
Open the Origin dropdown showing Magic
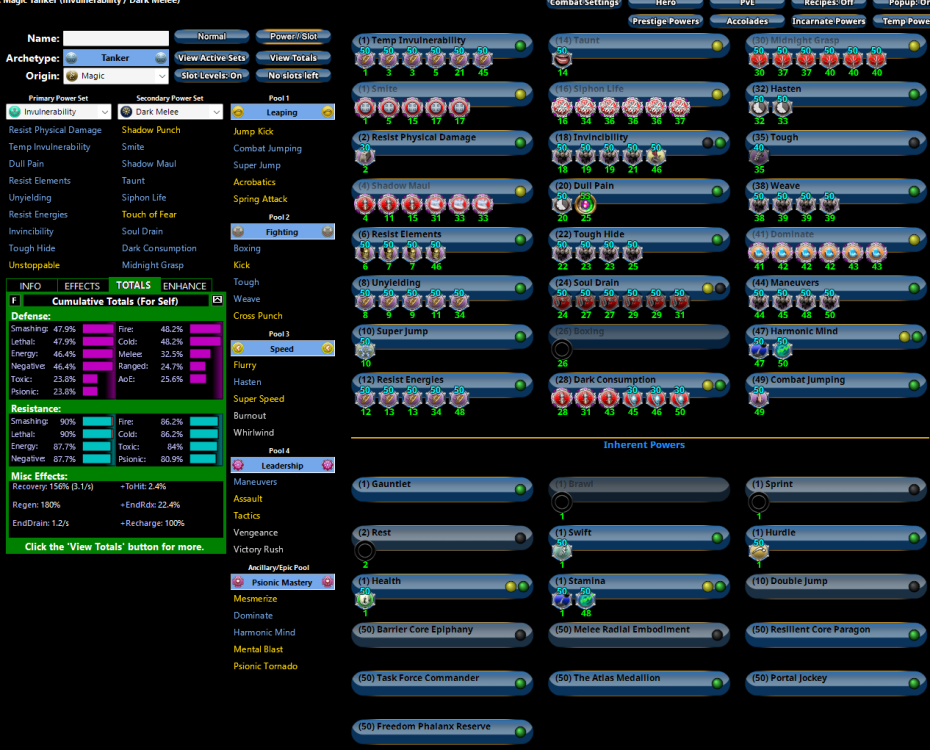coord(115,76)
